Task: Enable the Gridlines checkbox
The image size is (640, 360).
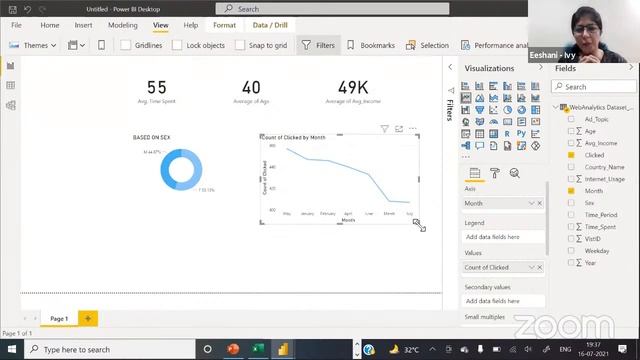Action: click(125, 45)
